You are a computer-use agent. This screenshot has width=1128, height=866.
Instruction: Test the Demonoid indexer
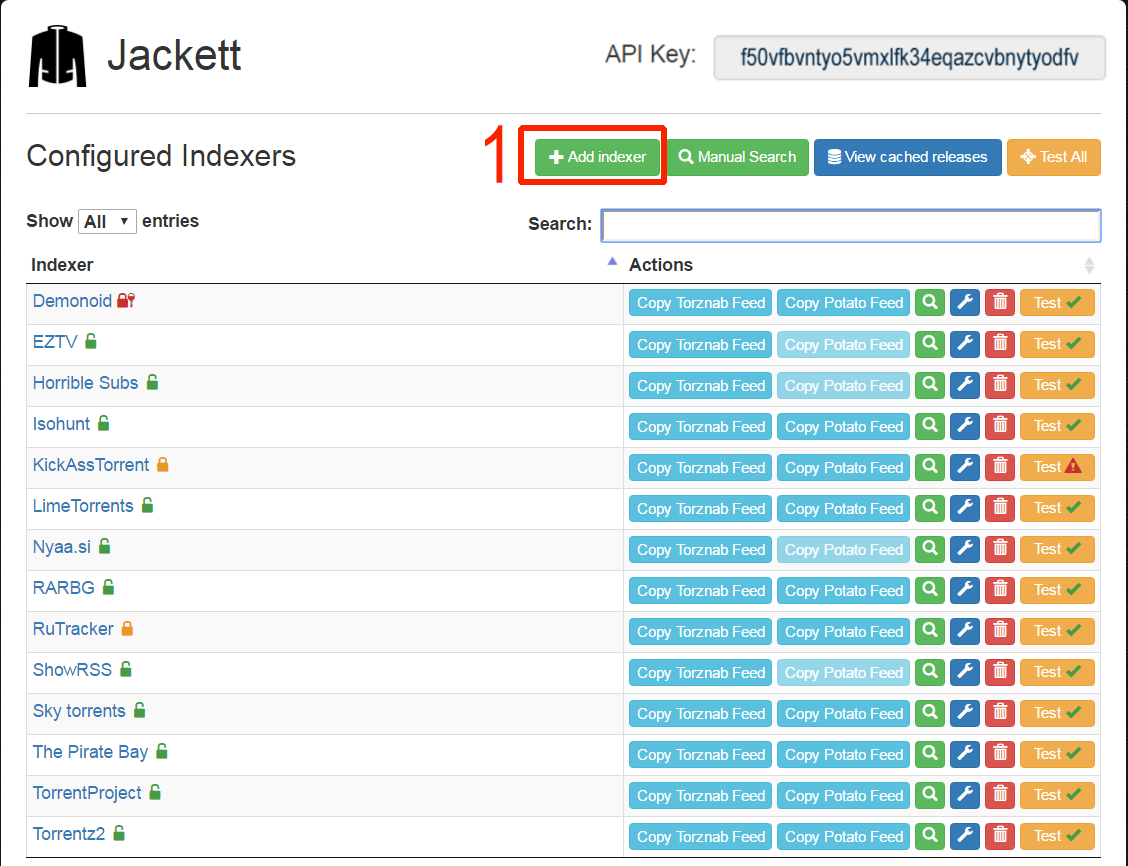tap(1058, 303)
